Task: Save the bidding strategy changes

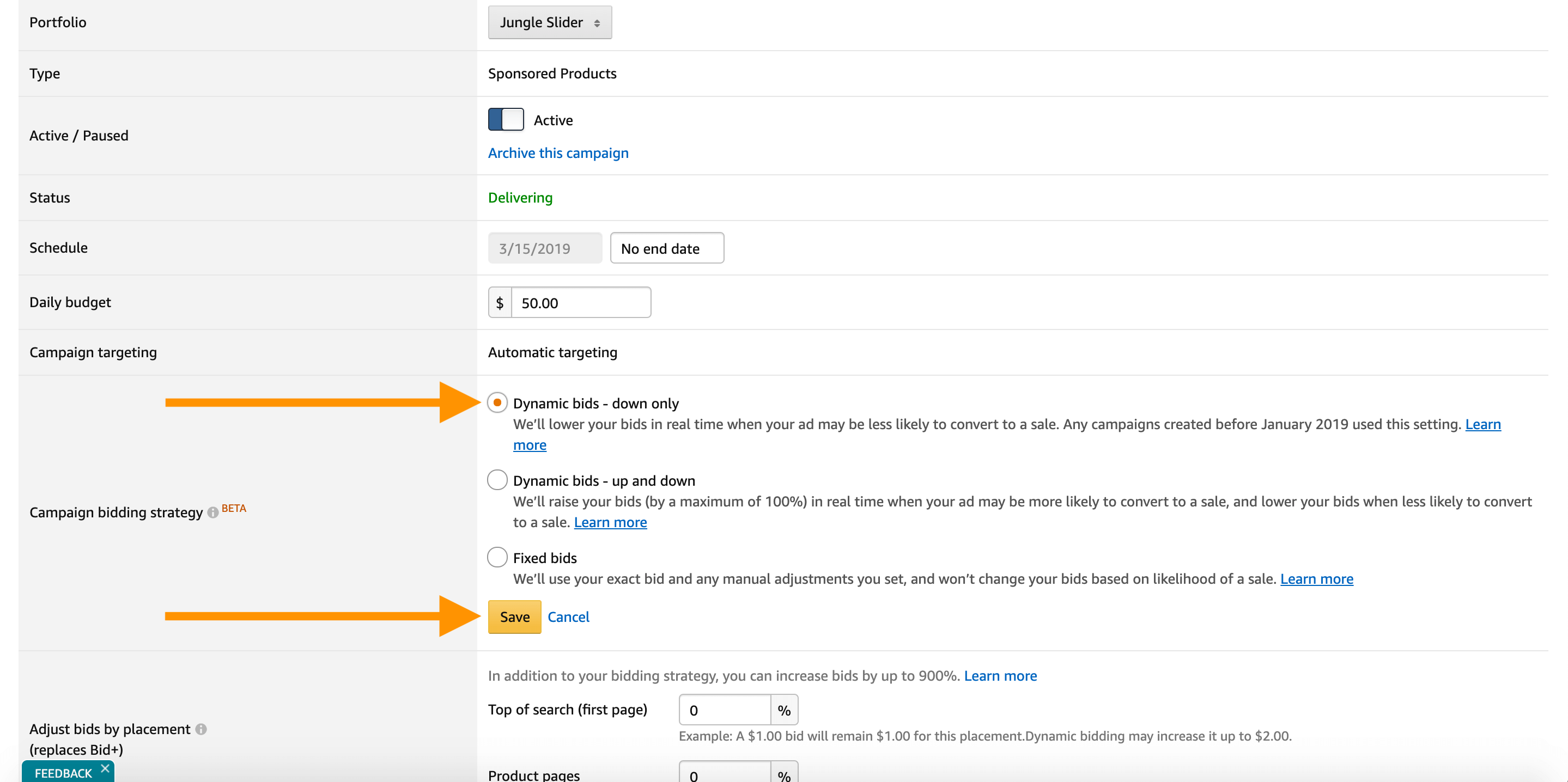Action: coord(514,616)
